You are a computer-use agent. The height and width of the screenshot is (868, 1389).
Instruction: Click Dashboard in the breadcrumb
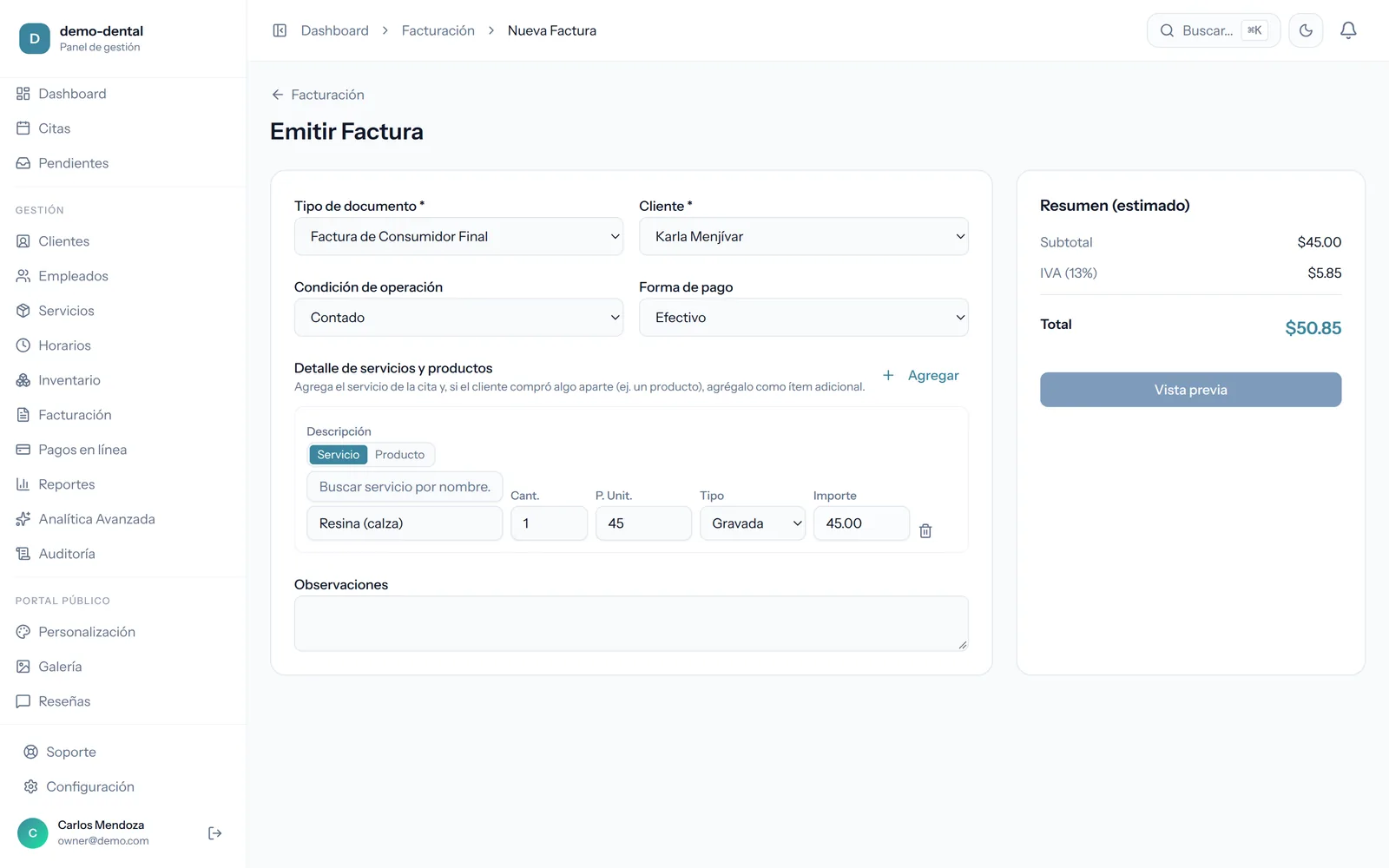point(335,30)
